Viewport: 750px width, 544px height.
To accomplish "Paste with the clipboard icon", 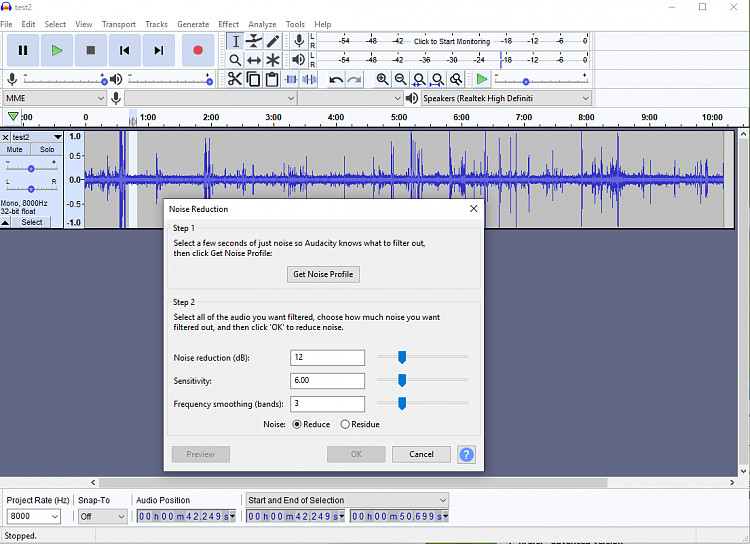I will pos(272,79).
